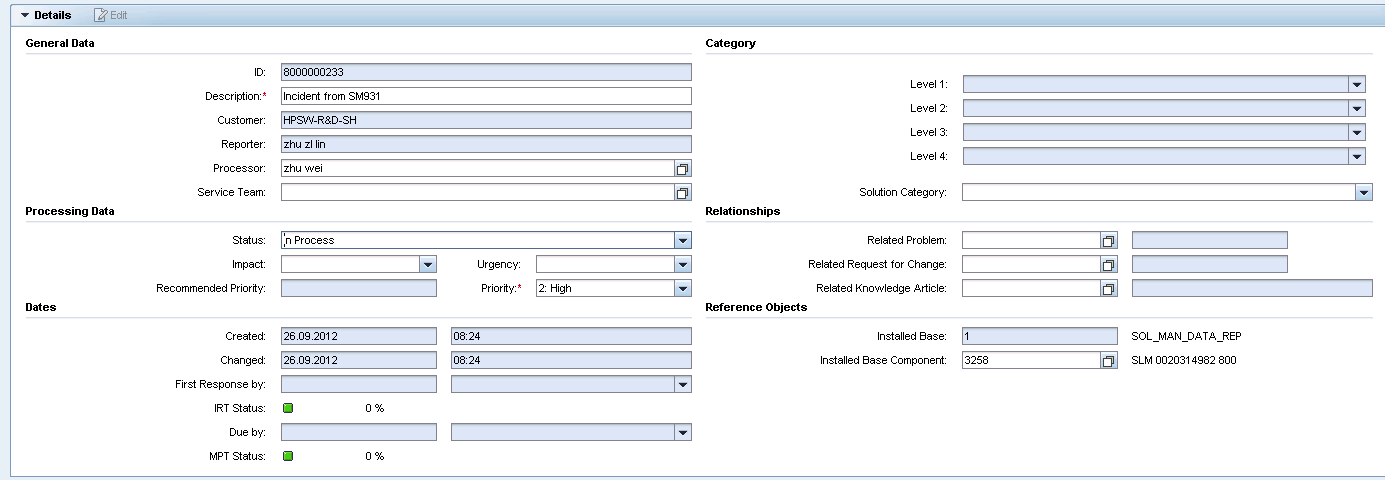Click the Edit button in Details header
Viewport: 1385px width, 480px height.
(110, 15)
